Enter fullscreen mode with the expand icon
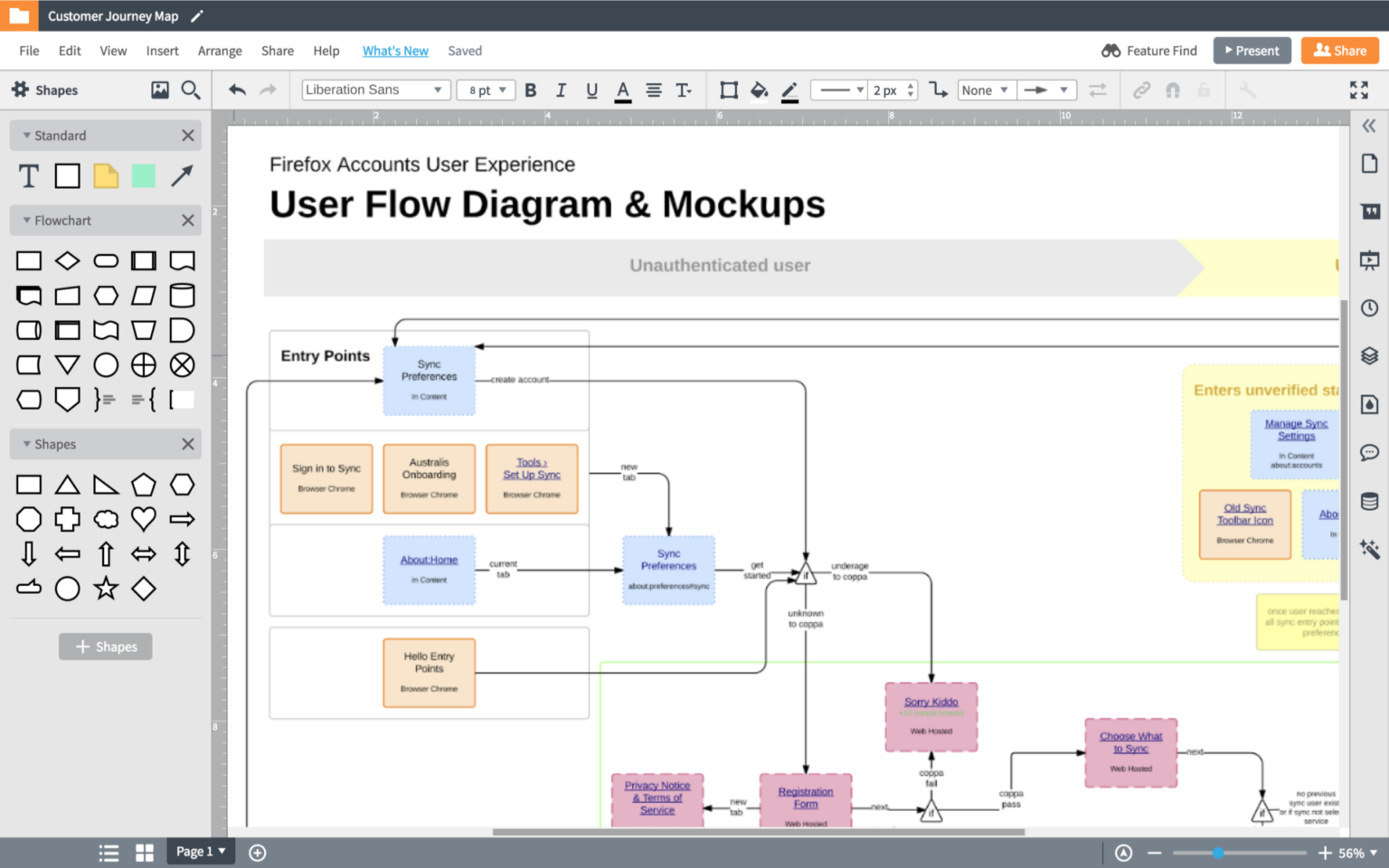The height and width of the screenshot is (868, 1389). pyautogui.click(x=1358, y=90)
